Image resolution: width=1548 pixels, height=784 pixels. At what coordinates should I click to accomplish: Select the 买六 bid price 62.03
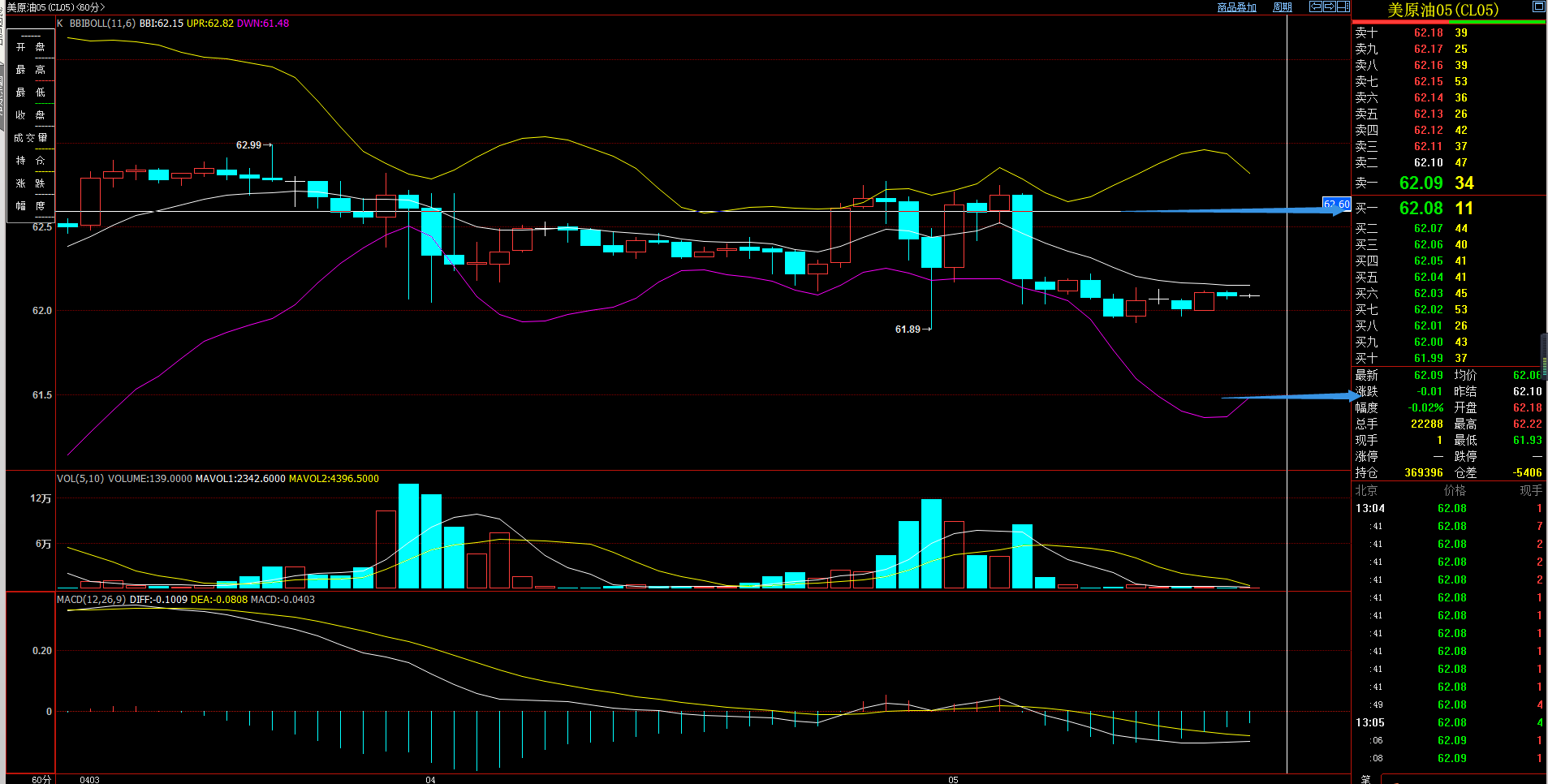[x=1429, y=293]
